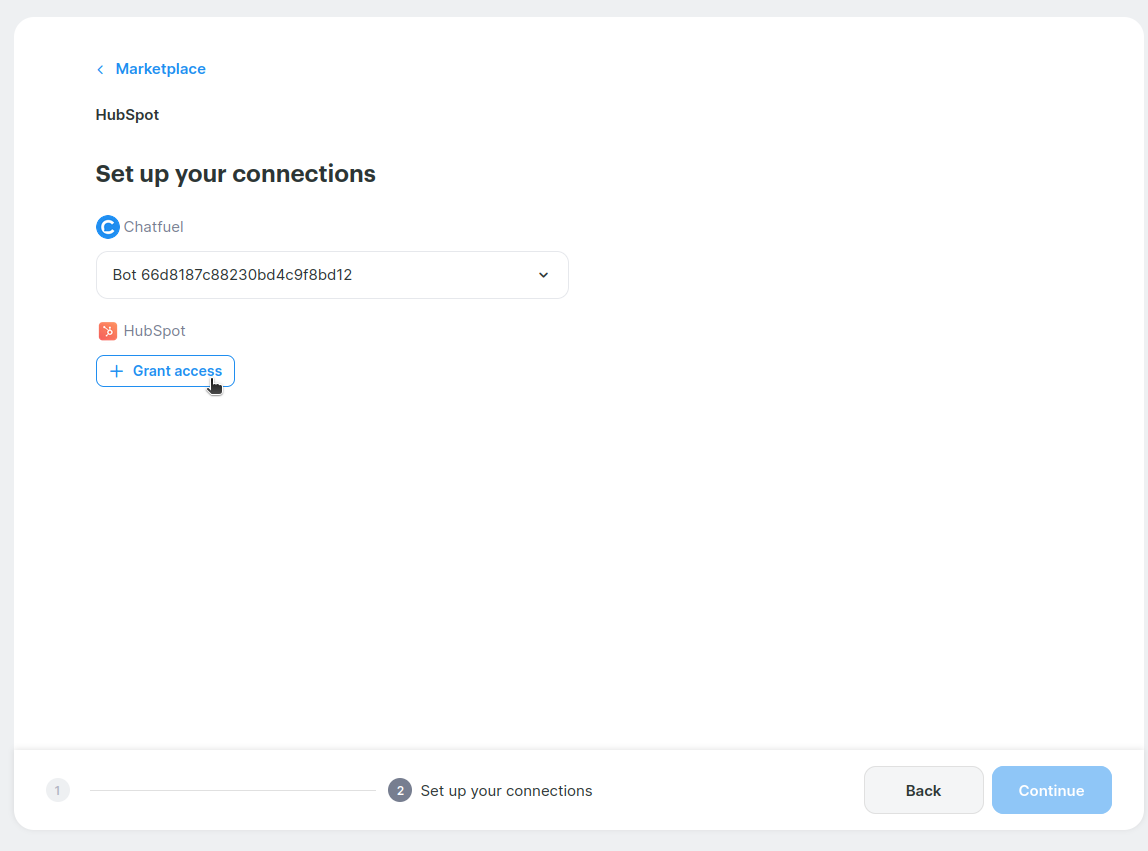Click the footer step label 'Set up your connections'
1148x851 pixels.
(x=506, y=791)
